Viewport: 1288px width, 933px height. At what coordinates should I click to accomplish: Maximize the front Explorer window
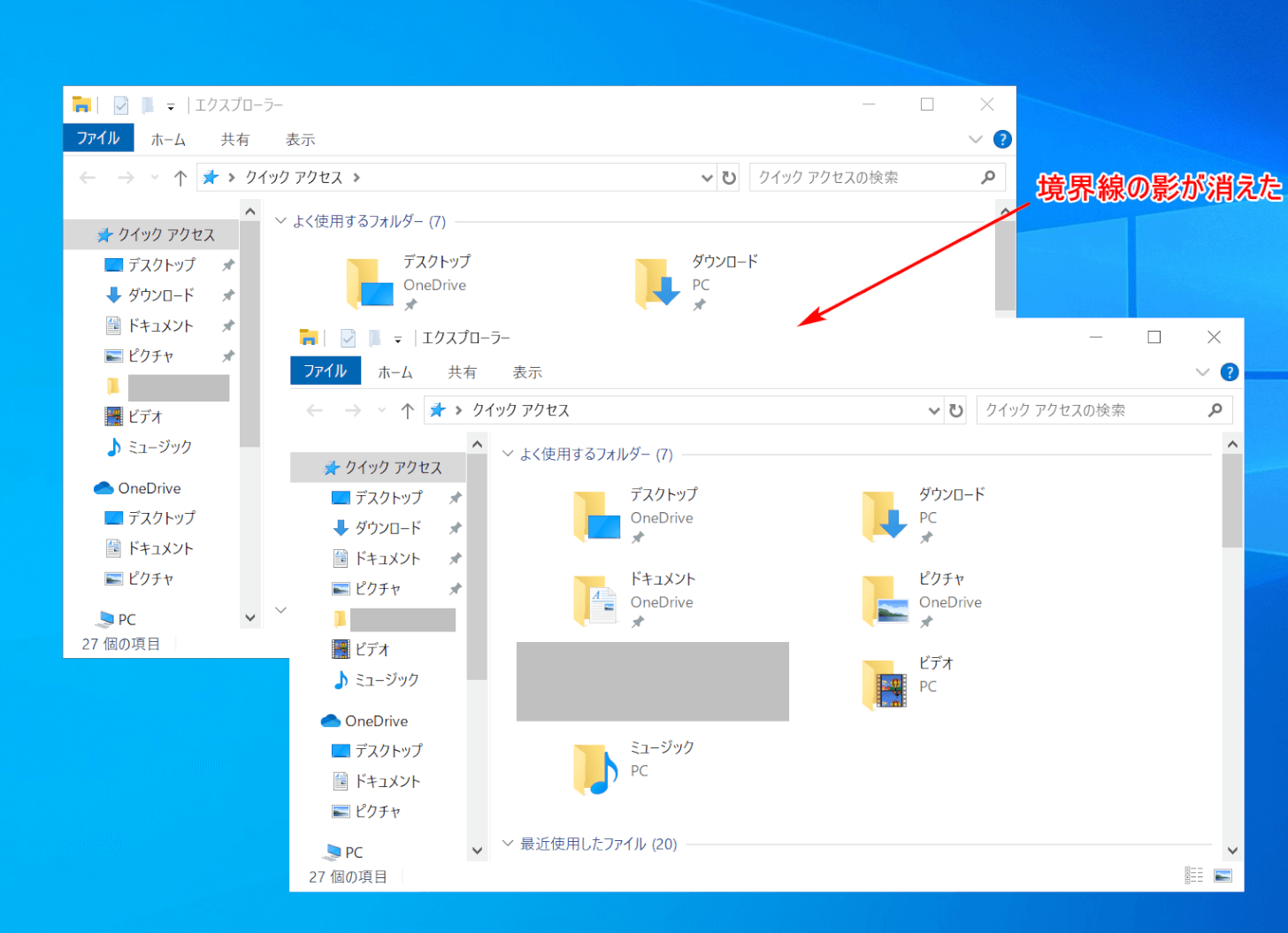(1154, 337)
